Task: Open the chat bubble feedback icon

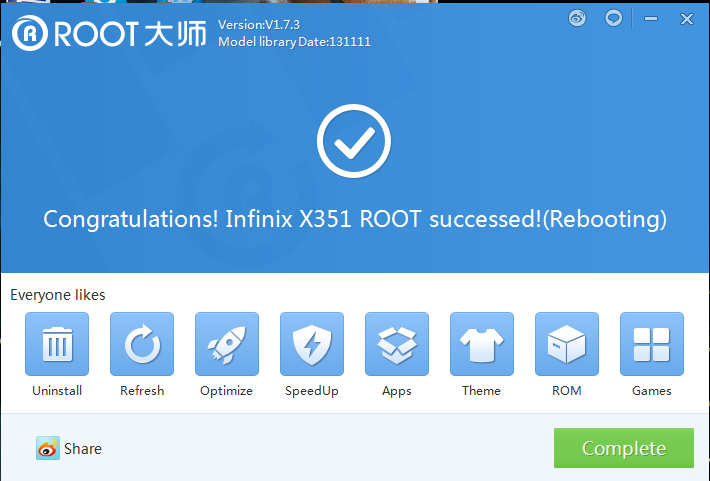Action: (x=614, y=19)
